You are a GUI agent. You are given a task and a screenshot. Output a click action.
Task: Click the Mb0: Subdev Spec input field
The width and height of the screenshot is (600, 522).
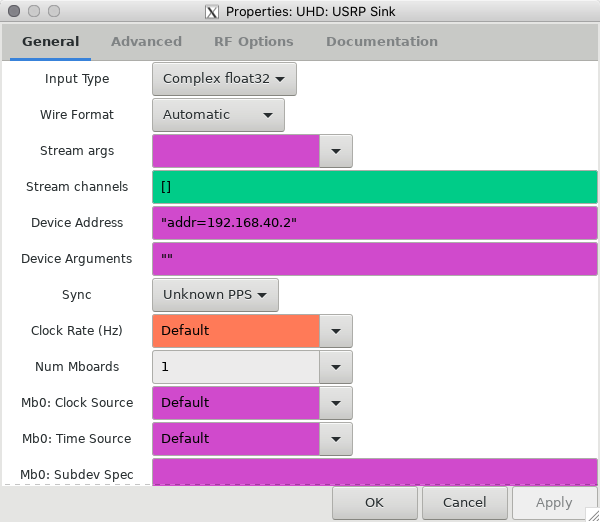click(x=375, y=472)
